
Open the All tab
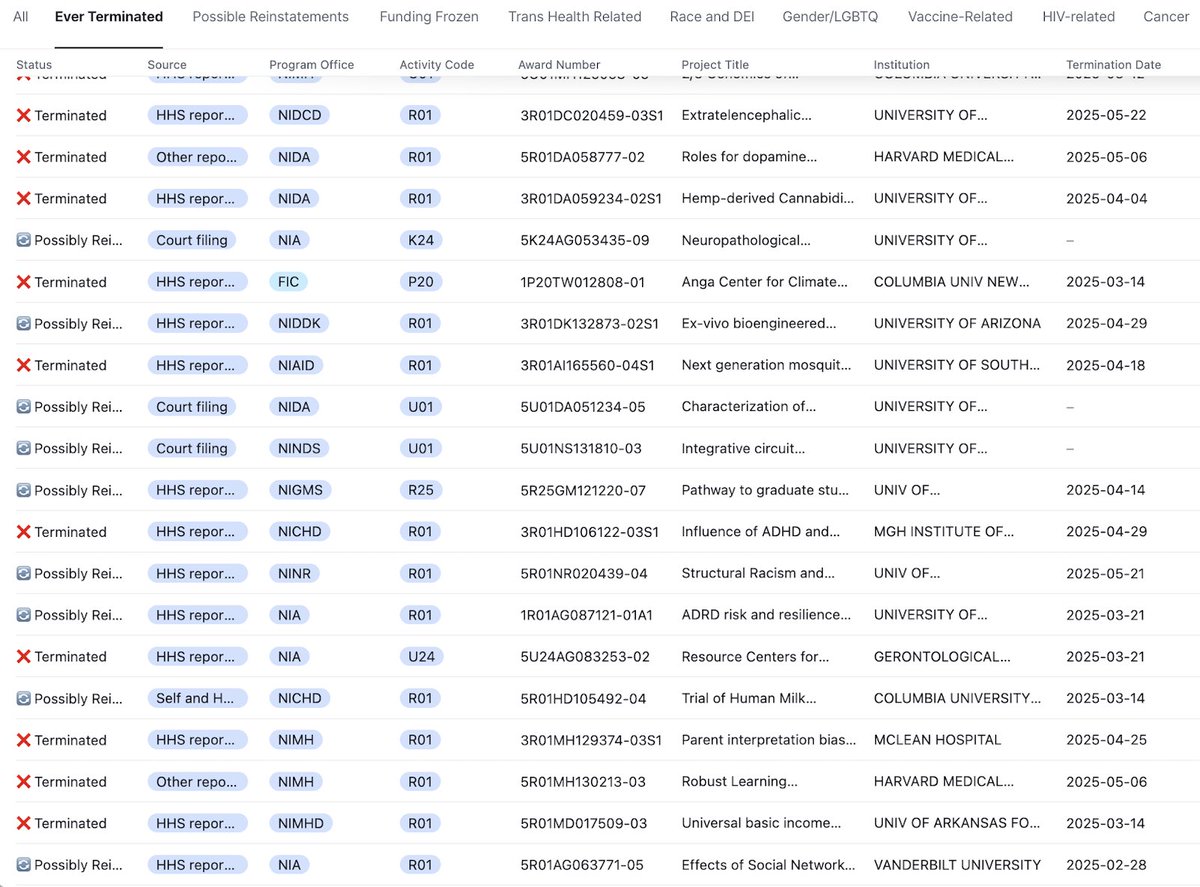coord(20,17)
